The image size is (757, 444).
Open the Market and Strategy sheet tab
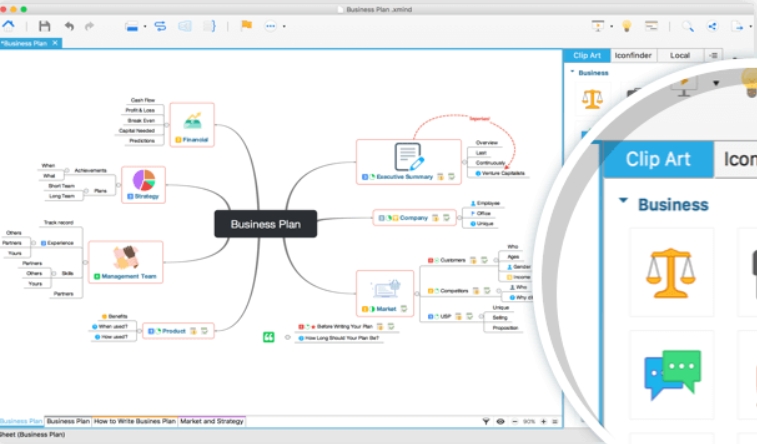[x=211, y=421]
